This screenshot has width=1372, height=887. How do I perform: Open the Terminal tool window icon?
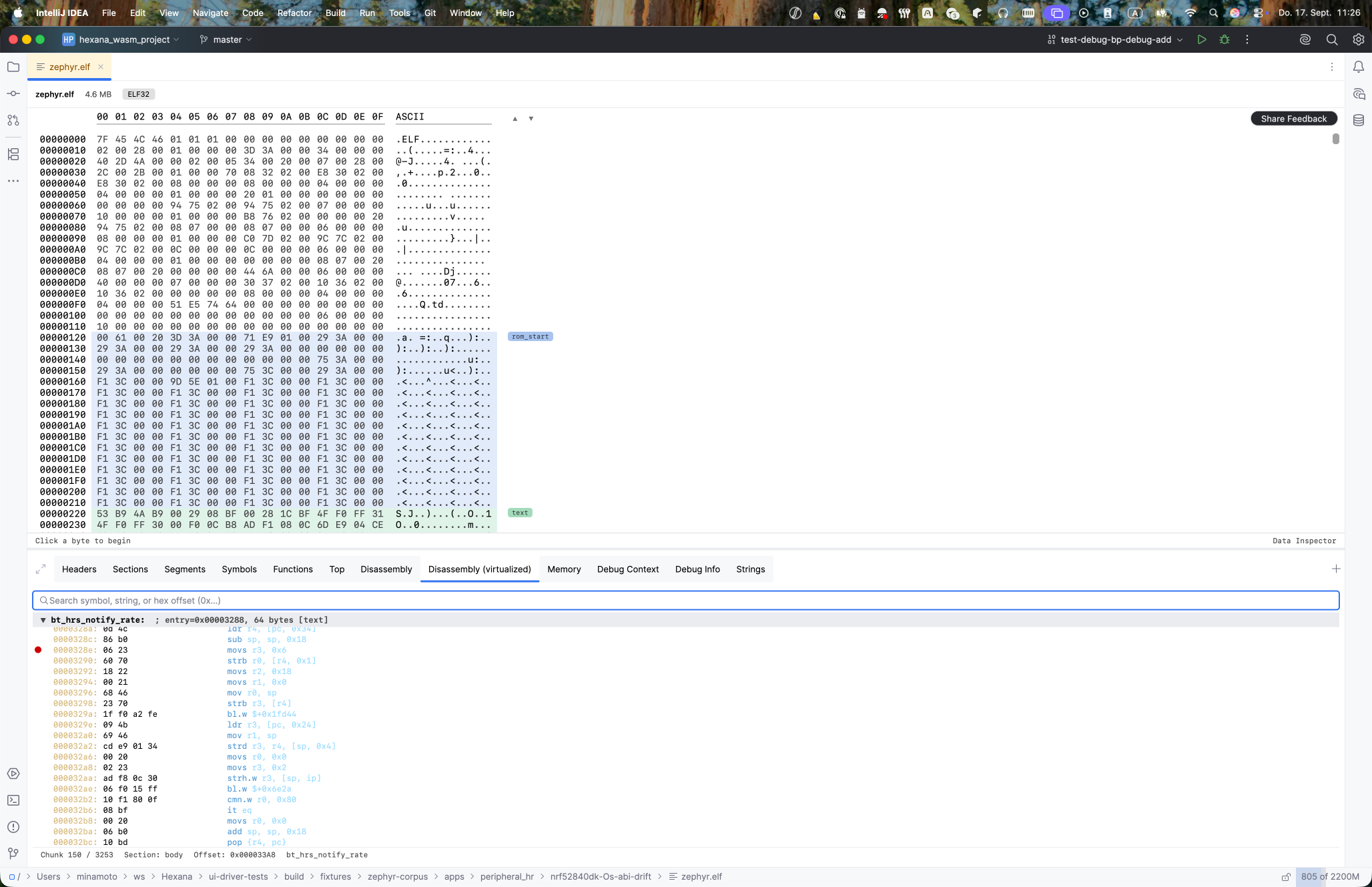click(x=13, y=800)
